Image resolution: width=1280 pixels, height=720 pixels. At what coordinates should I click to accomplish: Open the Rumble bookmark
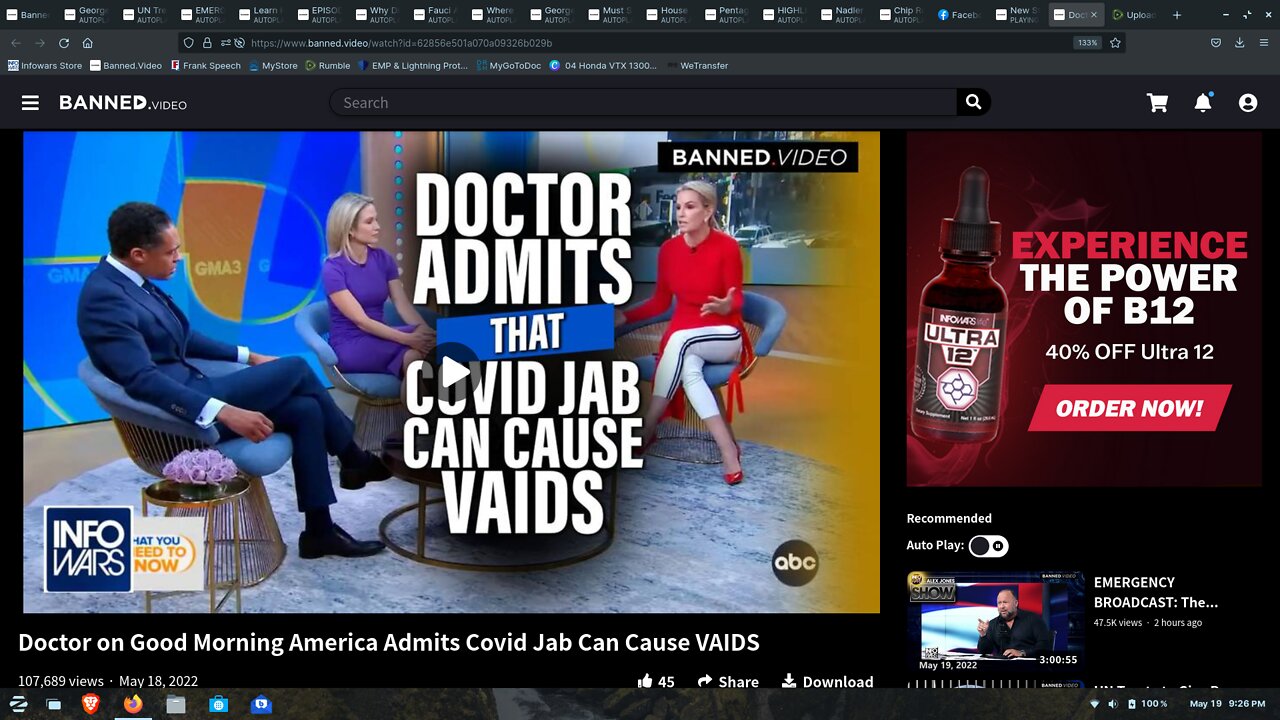pyautogui.click(x=328, y=66)
